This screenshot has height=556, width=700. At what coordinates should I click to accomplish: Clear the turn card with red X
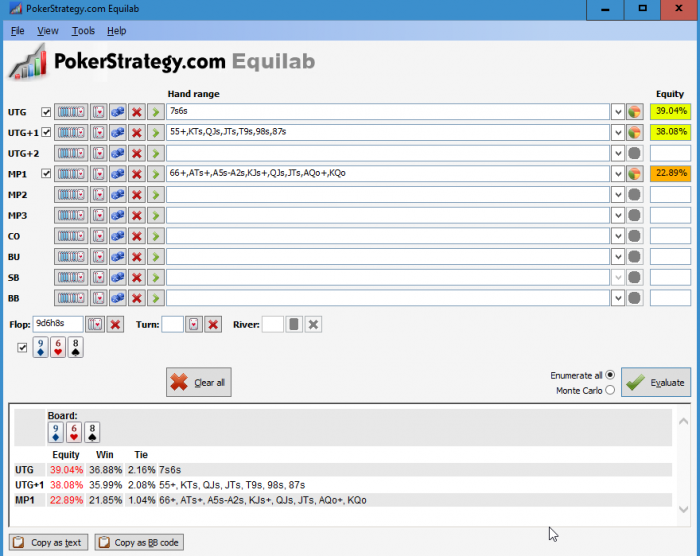click(x=213, y=324)
